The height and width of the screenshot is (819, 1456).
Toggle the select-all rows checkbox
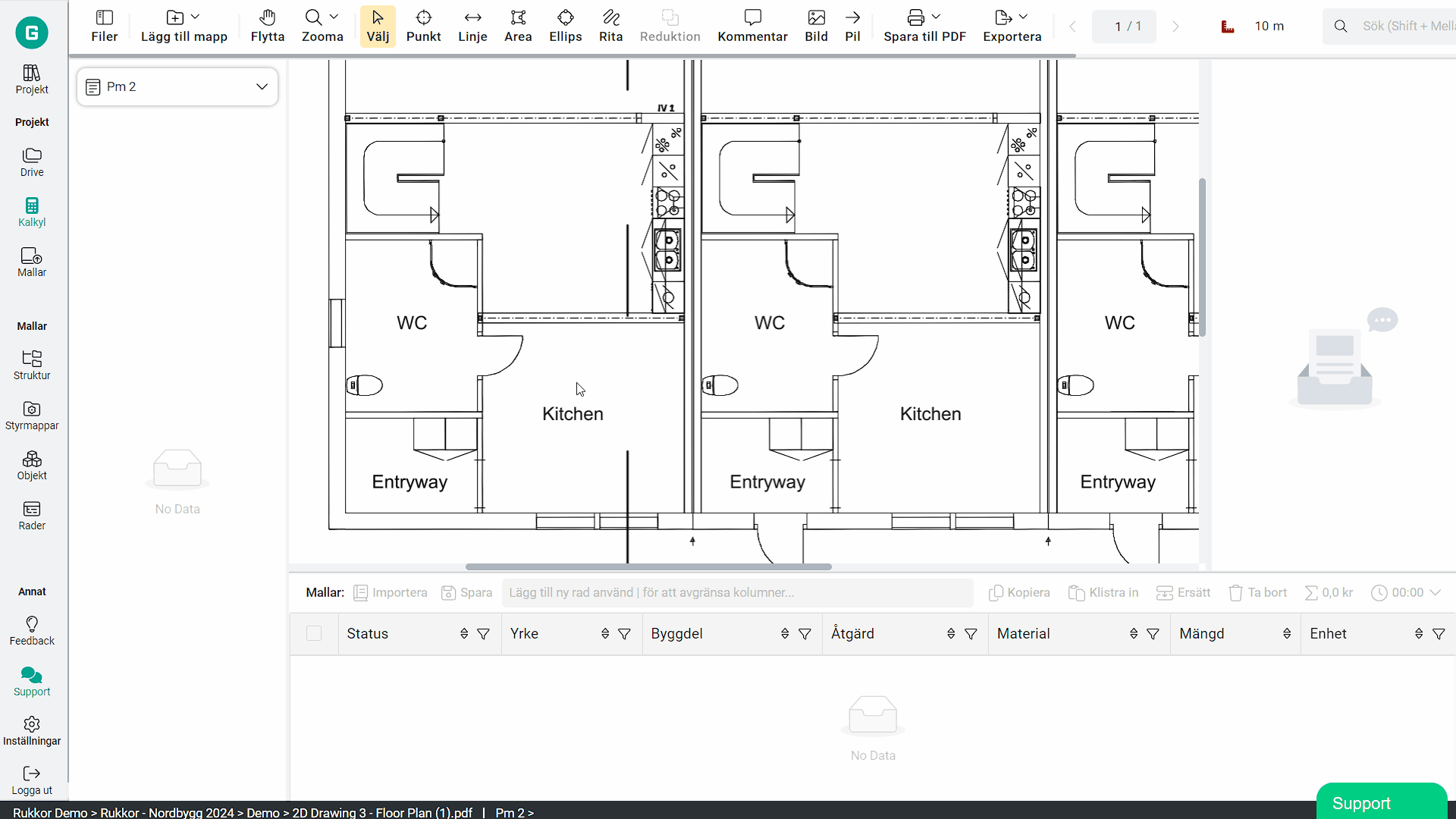click(x=314, y=633)
